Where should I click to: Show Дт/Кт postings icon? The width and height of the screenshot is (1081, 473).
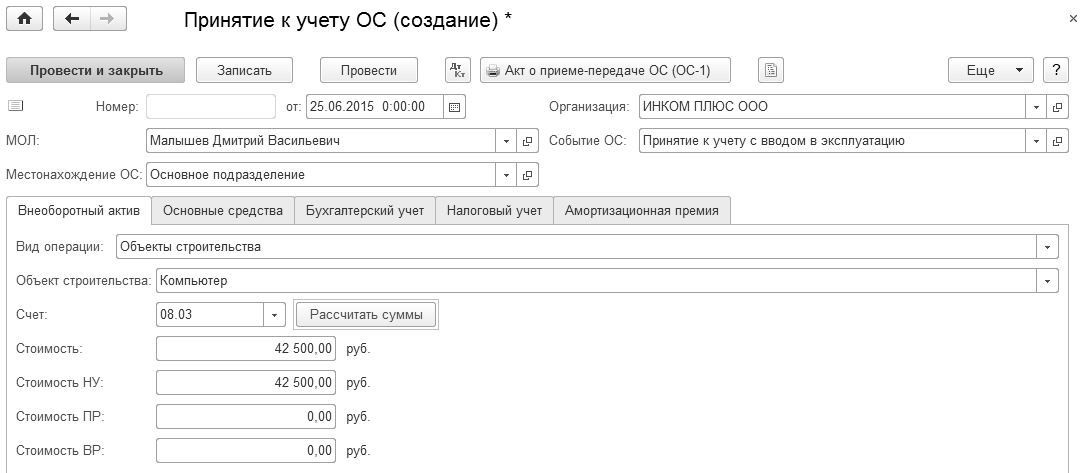[x=458, y=70]
